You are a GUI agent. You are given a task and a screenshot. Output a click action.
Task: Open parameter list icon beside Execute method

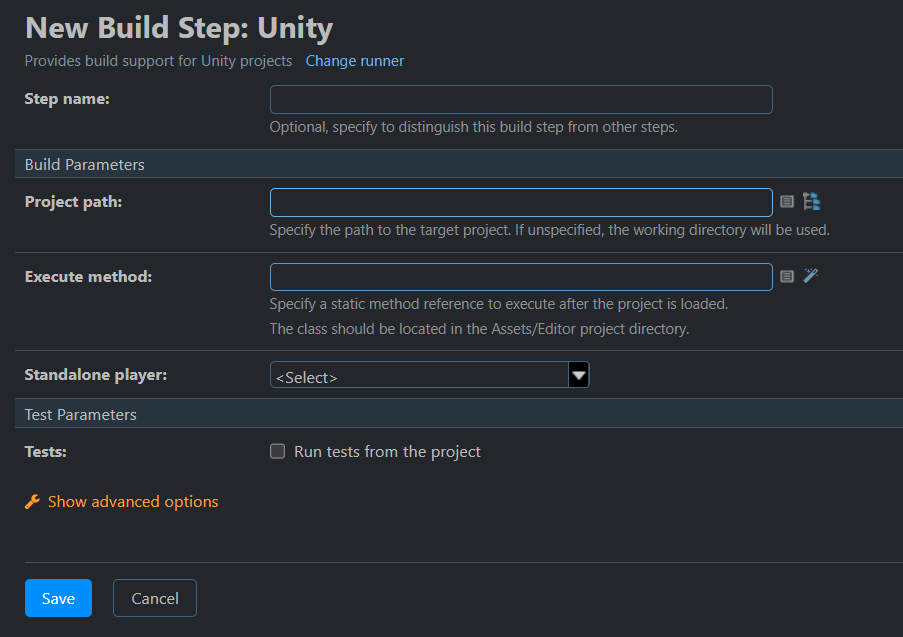click(787, 276)
